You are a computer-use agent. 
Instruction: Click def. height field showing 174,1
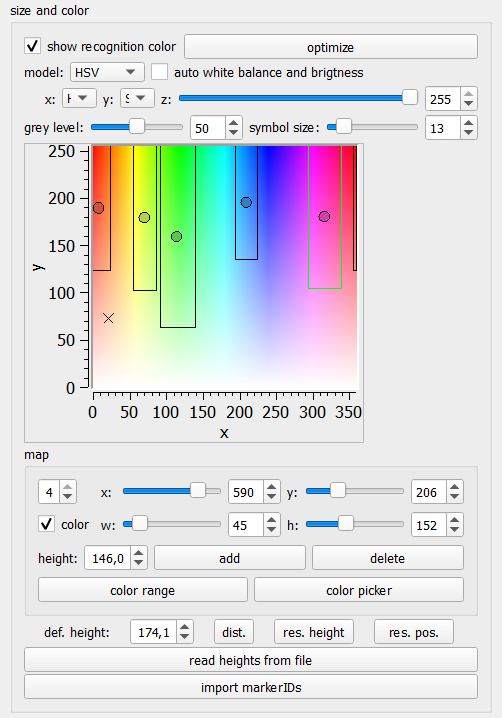(153, 632)
